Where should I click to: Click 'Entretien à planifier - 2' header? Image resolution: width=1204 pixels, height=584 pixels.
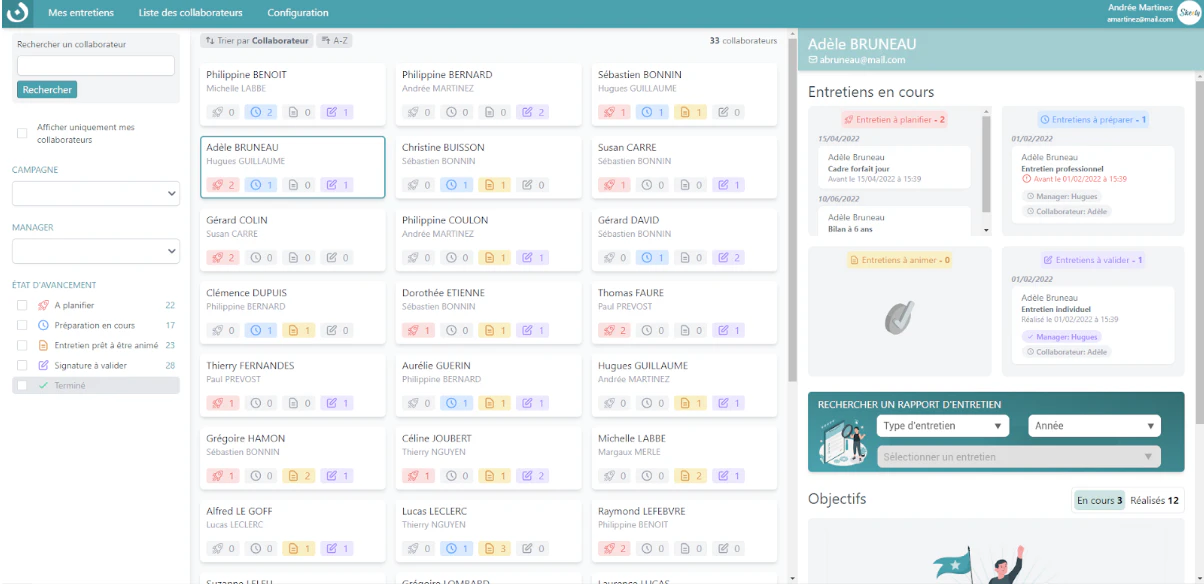[x=895, y=119]
